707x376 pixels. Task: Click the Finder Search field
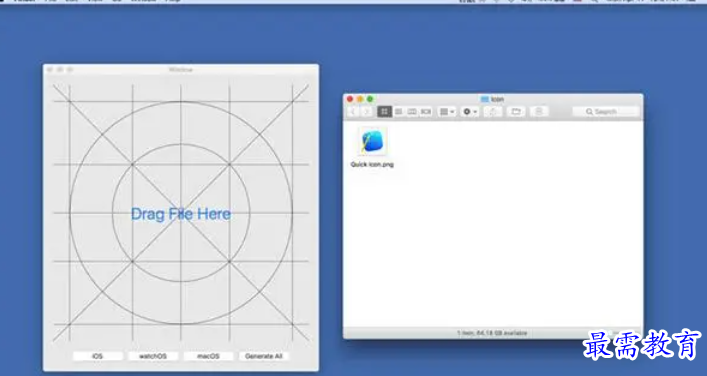(606, 111)
